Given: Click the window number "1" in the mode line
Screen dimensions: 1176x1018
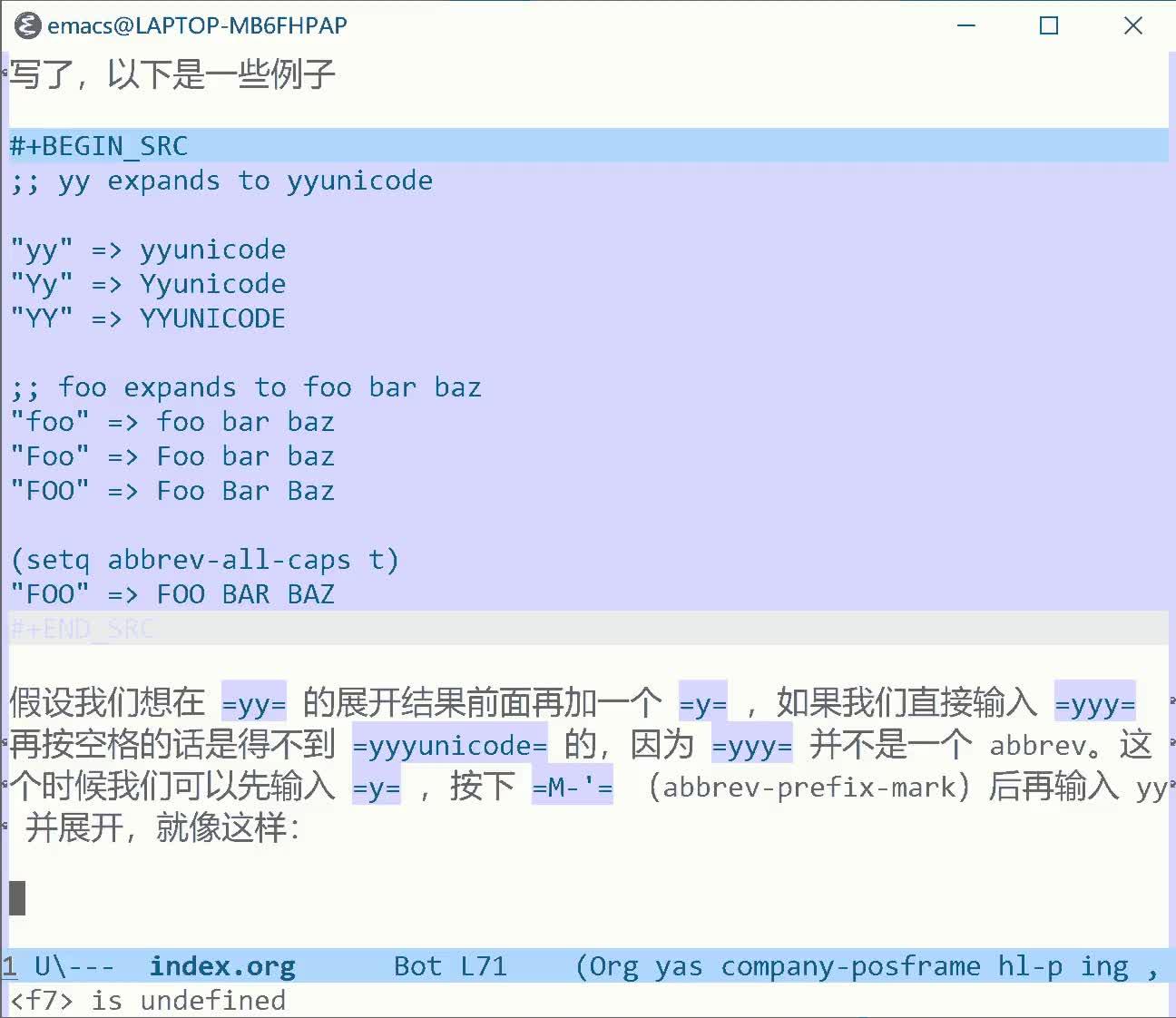Looking at the screenshot, I should click(10, 966).
